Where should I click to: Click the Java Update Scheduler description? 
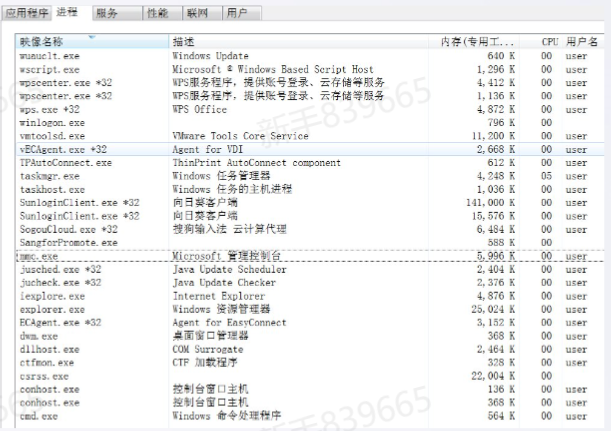click(x=230, y=269)
